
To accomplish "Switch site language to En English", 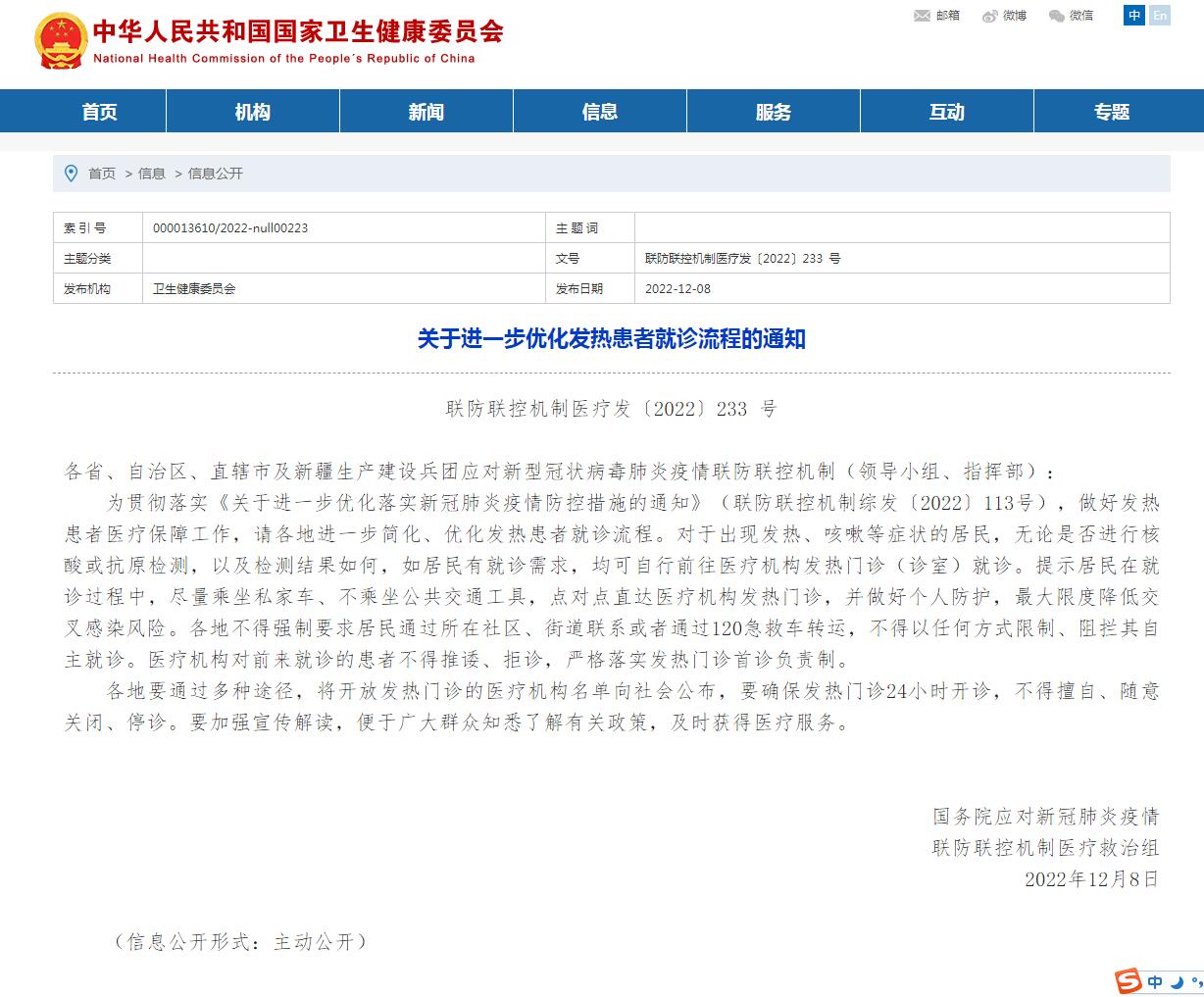I will (x=1160, y=15).
